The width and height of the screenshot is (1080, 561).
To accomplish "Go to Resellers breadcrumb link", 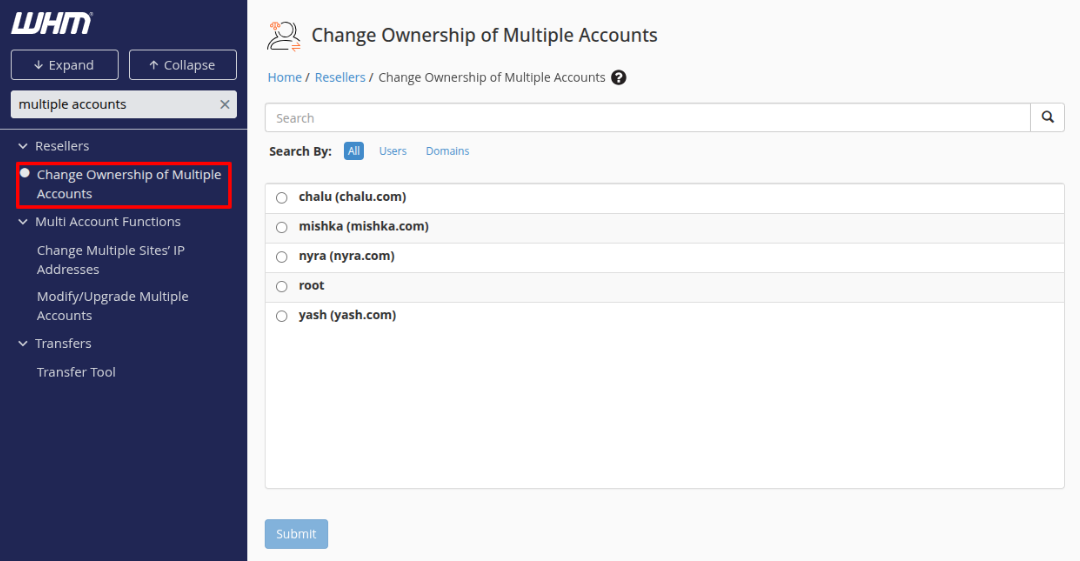I will (x=340, y=77).
